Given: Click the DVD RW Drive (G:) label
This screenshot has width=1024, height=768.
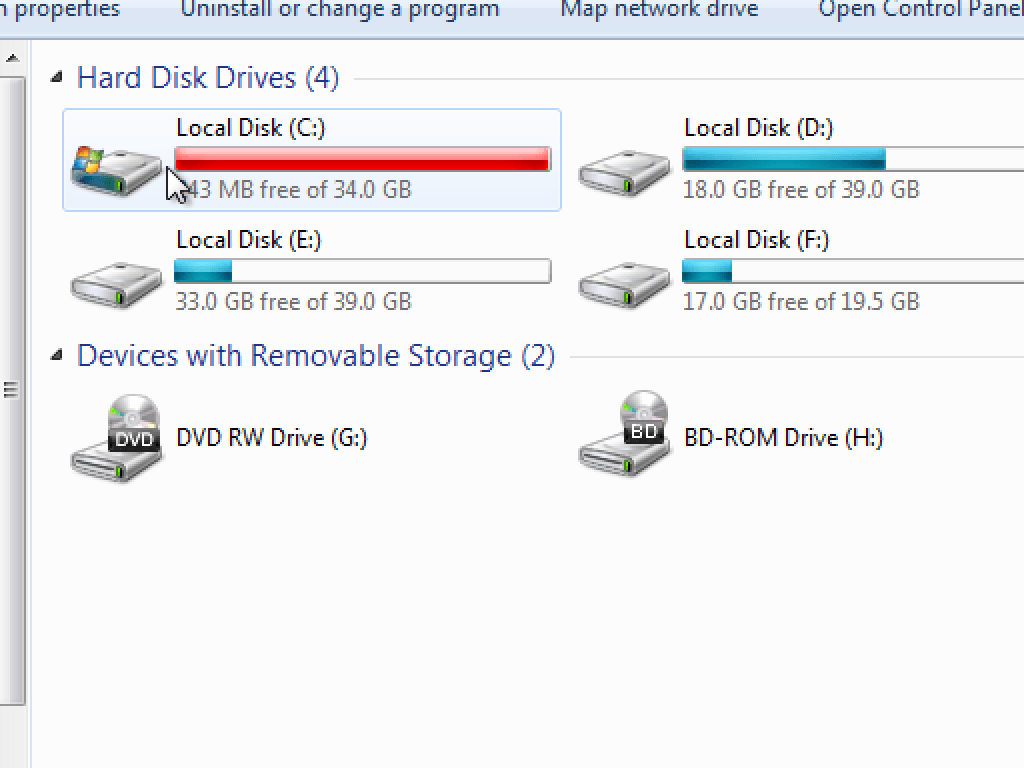Looking at the screenshot, I should (272, 438).
